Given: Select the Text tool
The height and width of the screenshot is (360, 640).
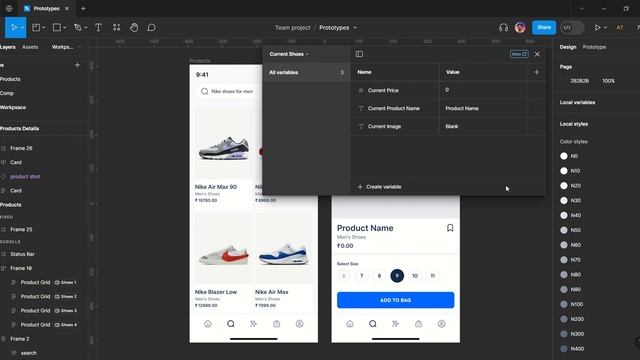Looking at the screenshot, I should coord(98,27).
